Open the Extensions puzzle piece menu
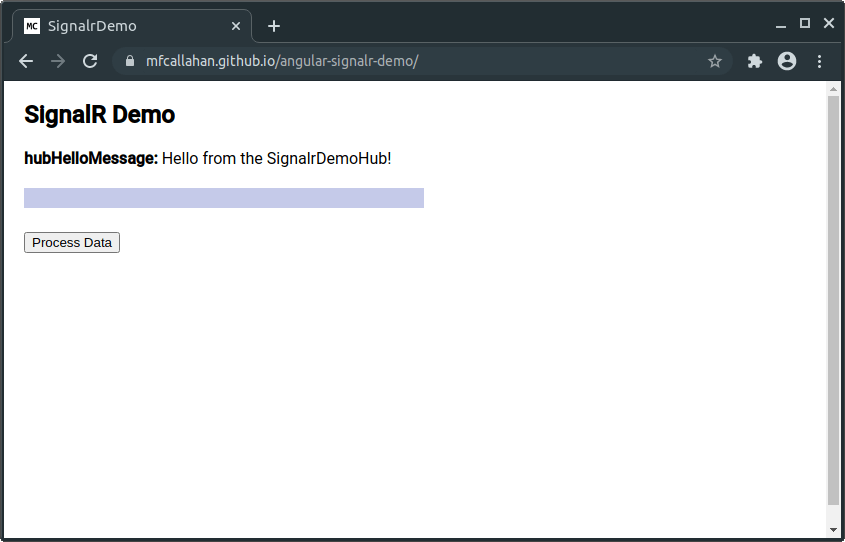 [755, 61]
